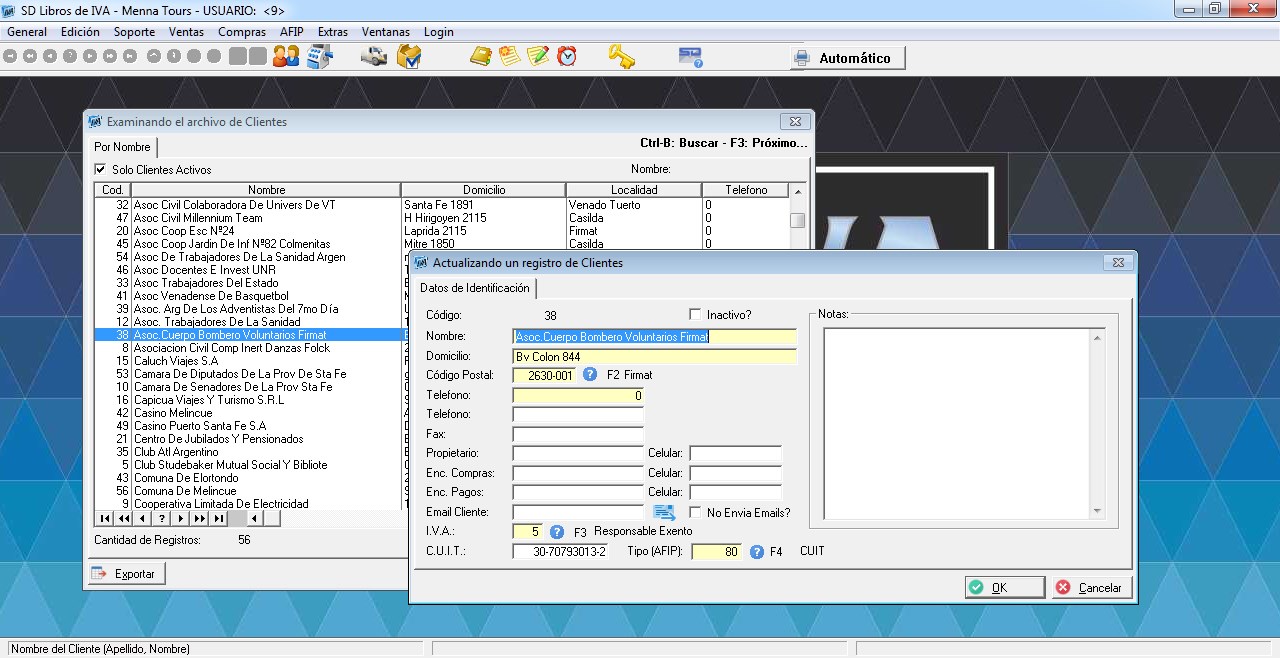Jump to the last record navigation button
The width and height of the screenshot is (1280, 658).
(218, 519)
